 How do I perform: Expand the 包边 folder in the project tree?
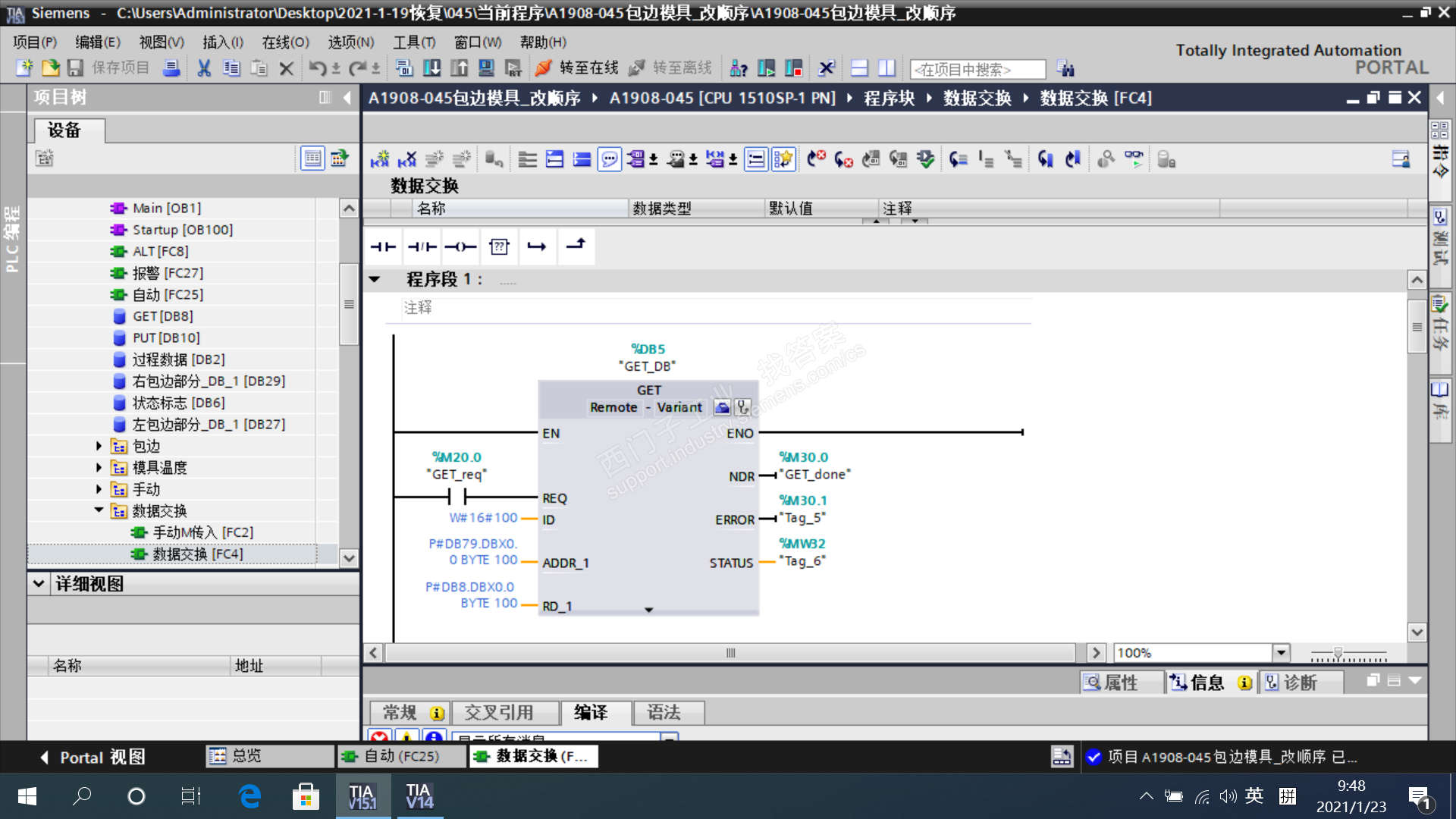pyautogui.click(x=99, y=446)
